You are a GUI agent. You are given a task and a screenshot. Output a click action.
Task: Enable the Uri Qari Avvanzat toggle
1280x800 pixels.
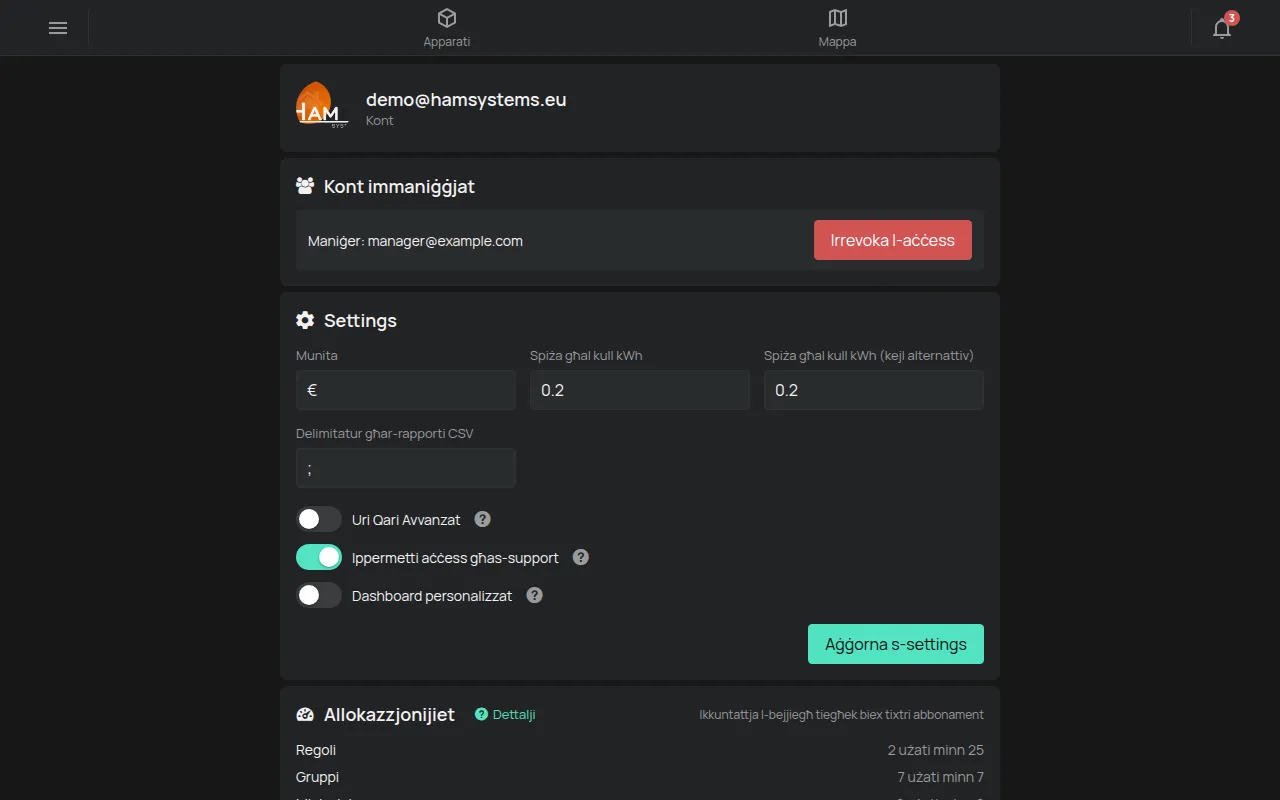click(x=319, y=519)
